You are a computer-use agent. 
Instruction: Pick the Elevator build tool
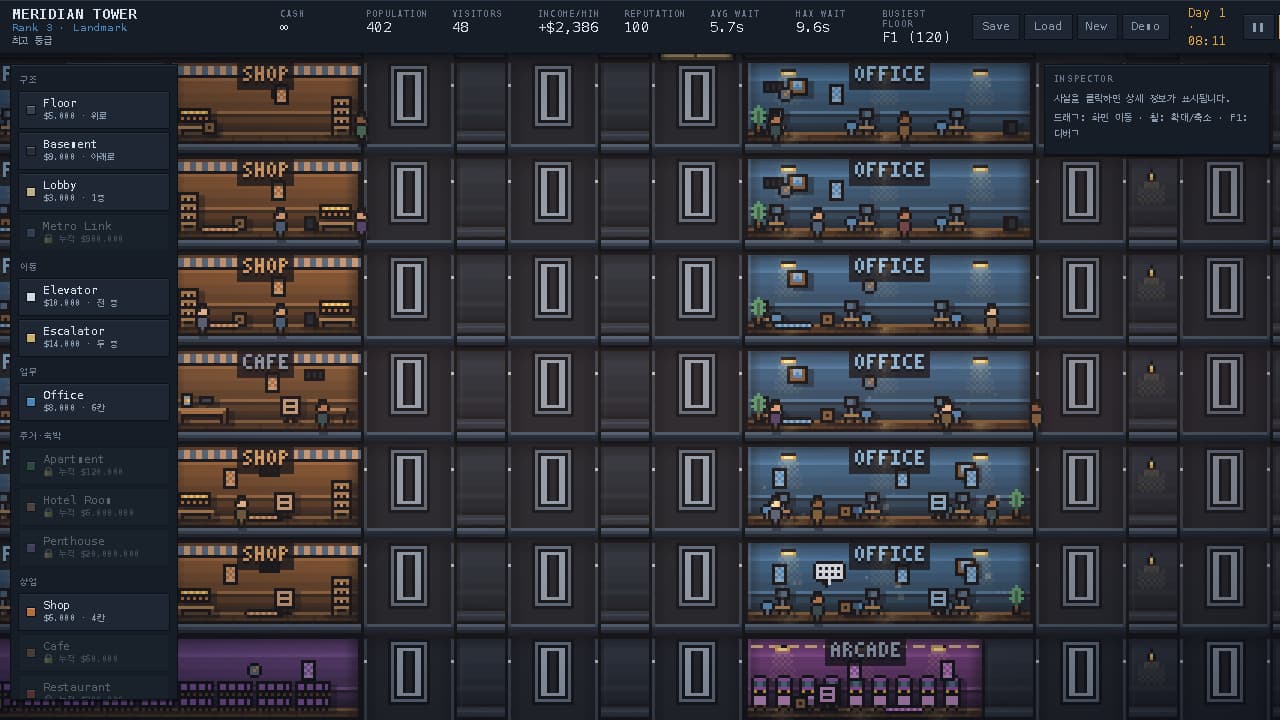pyautogui.click(x=94, y=296)
